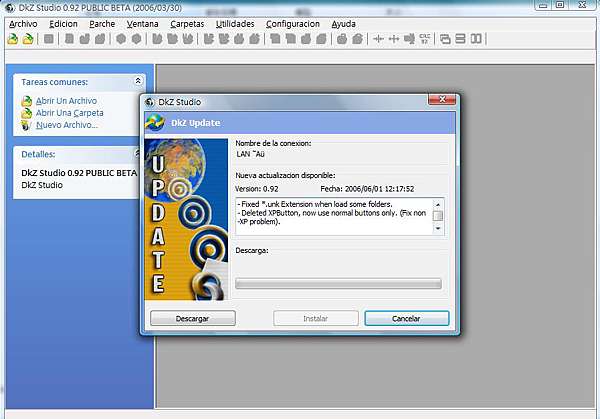
Task: Click the connection name 'LAN' value
Action: coord(250,154)
